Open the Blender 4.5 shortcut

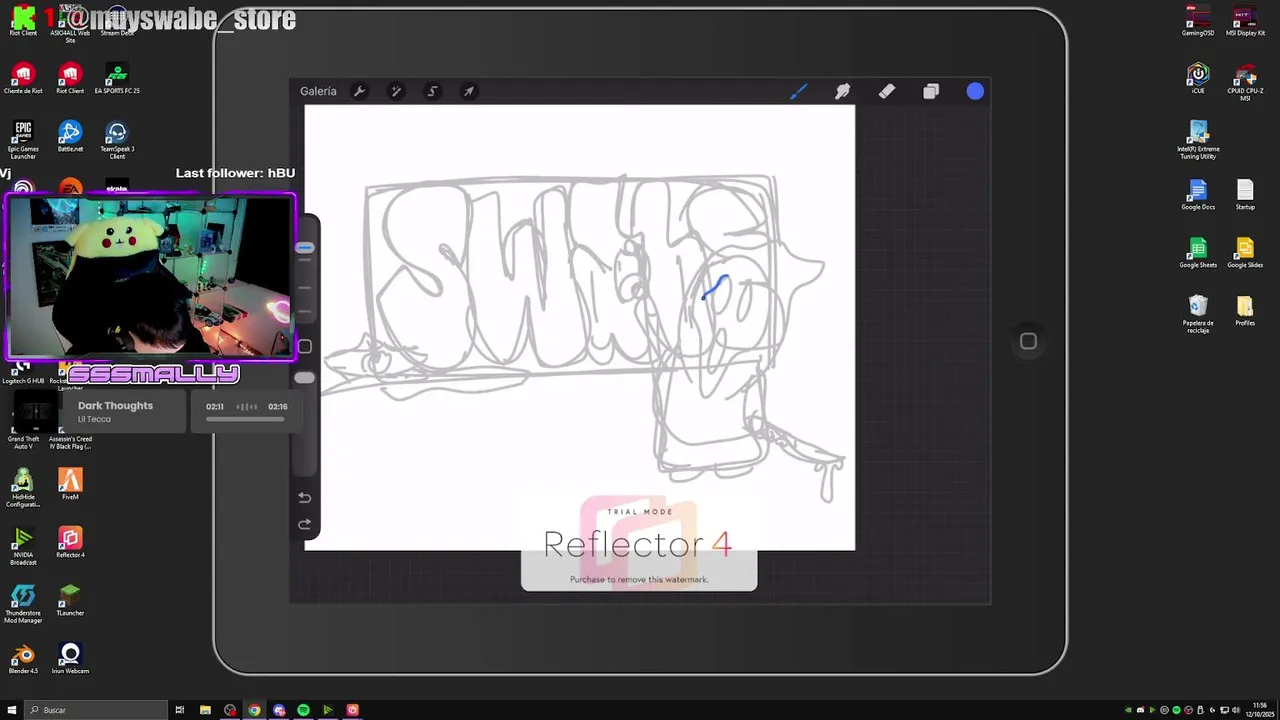click(x=23, y=659)
